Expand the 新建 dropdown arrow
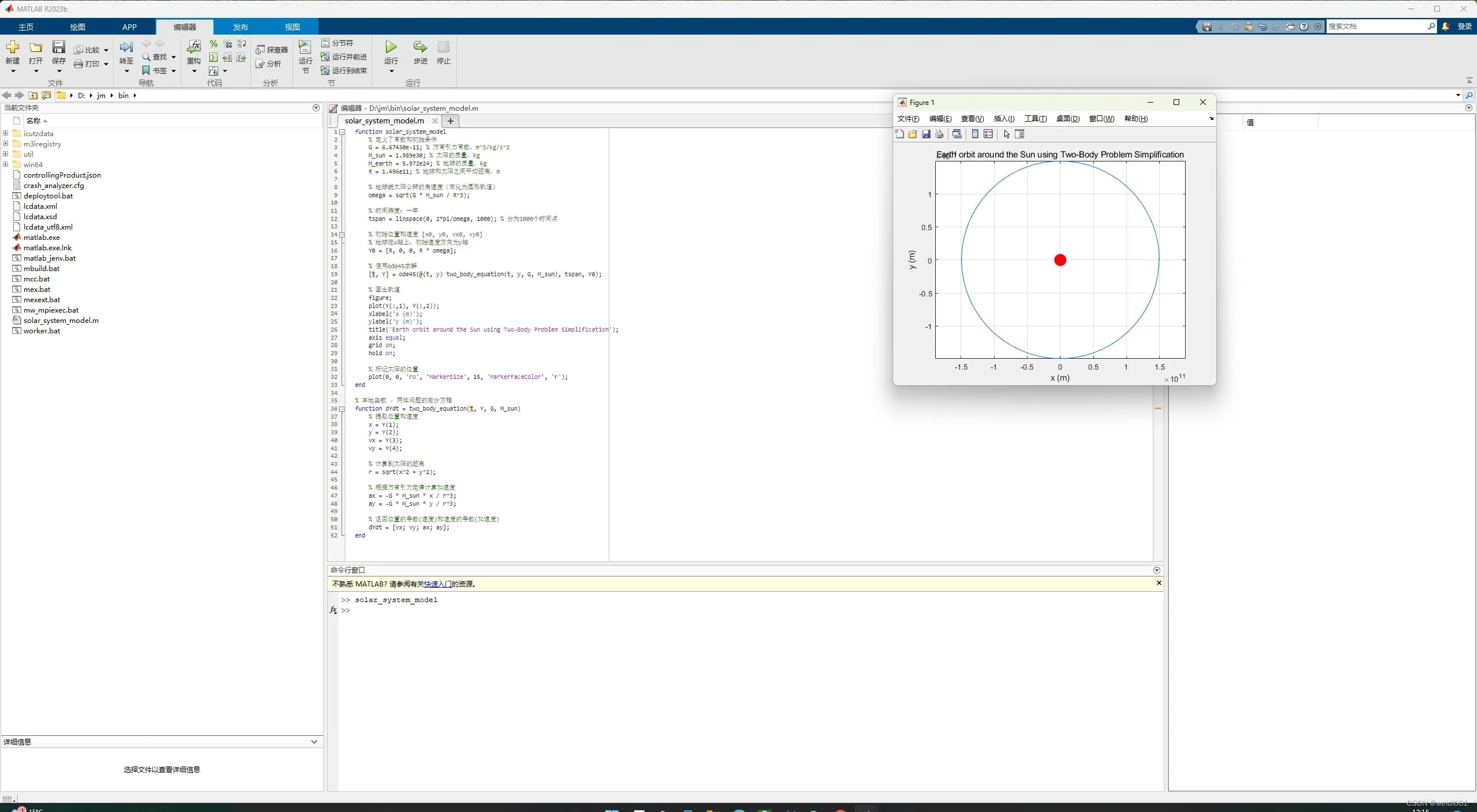1477x812 pixels. click(x=13, y=72)
